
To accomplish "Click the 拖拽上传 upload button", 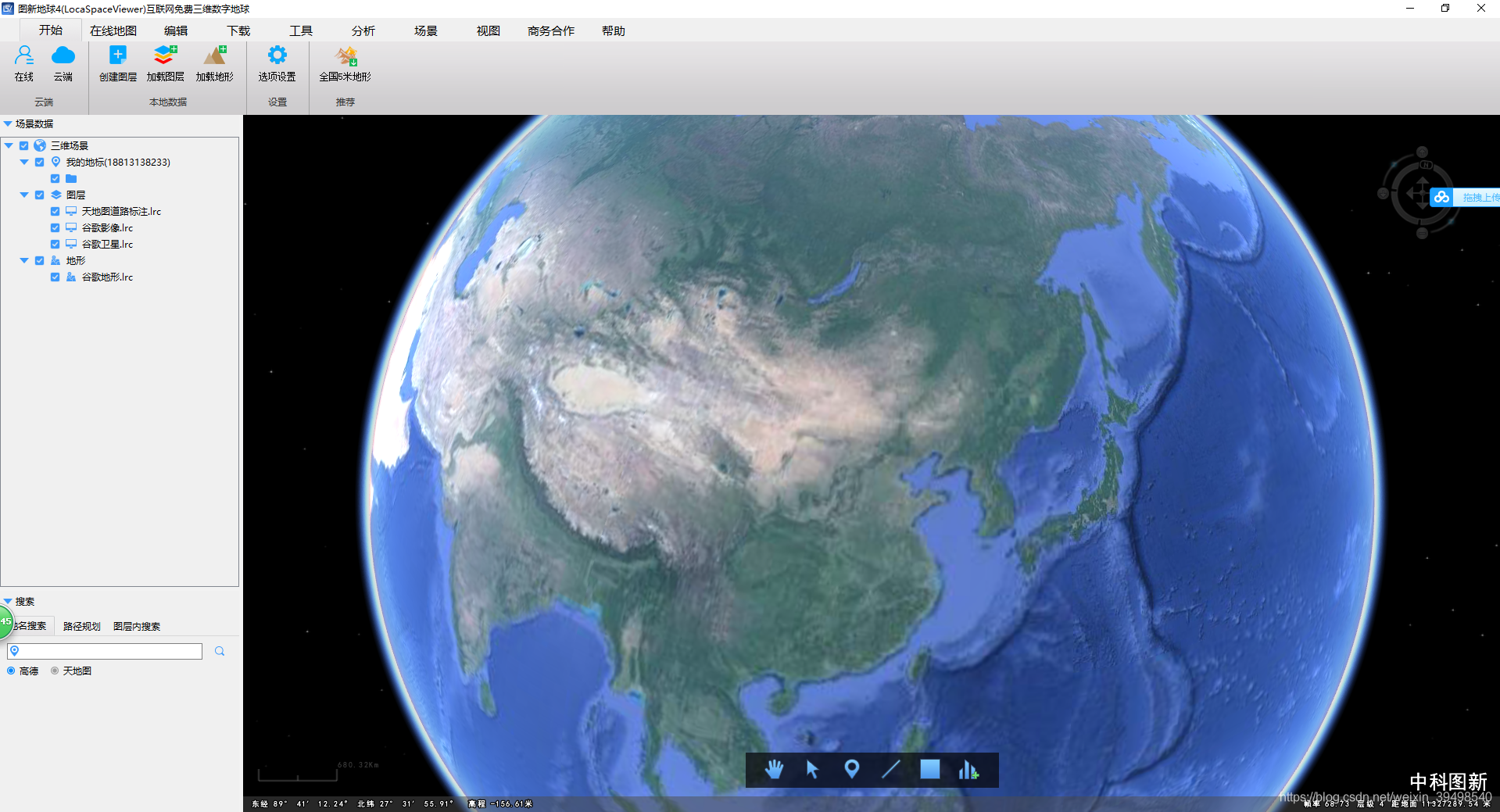I will coord(1465,197).
